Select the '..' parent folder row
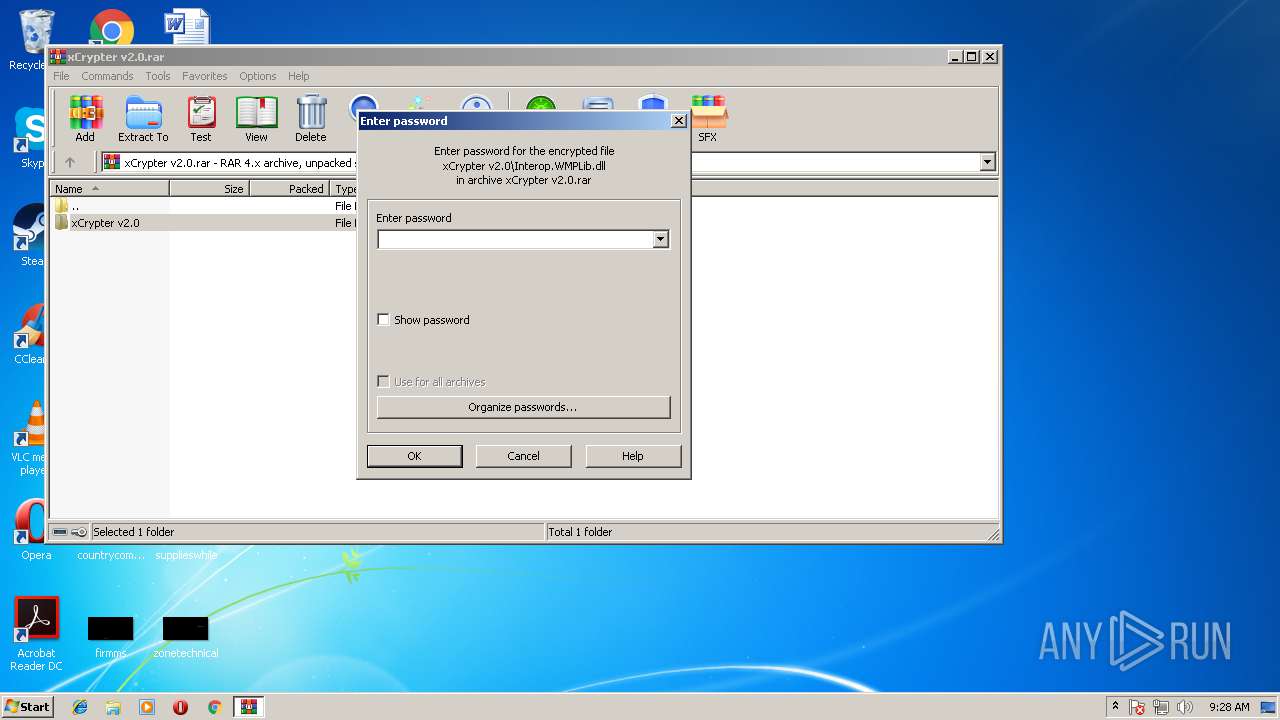The width and height of the screenshot is (1280, 720). click(203, 206)
